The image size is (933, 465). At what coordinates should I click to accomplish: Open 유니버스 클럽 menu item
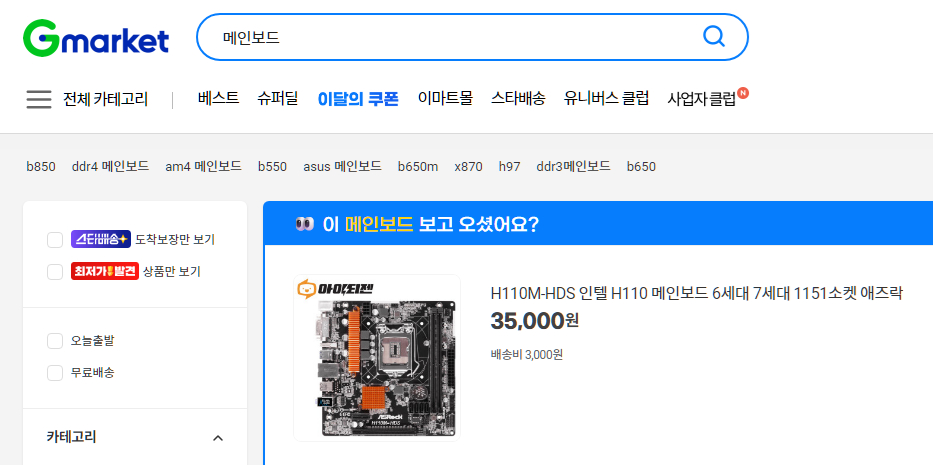click(x=606, y=98)
